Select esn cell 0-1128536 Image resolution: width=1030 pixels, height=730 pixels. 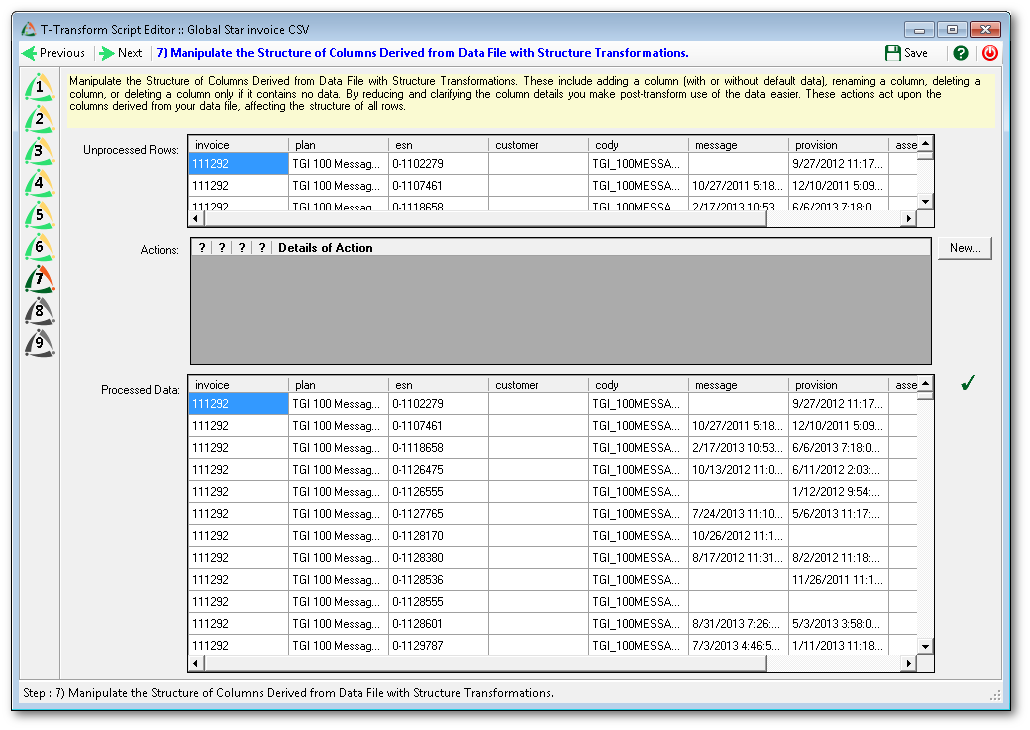tap(438, 580)
